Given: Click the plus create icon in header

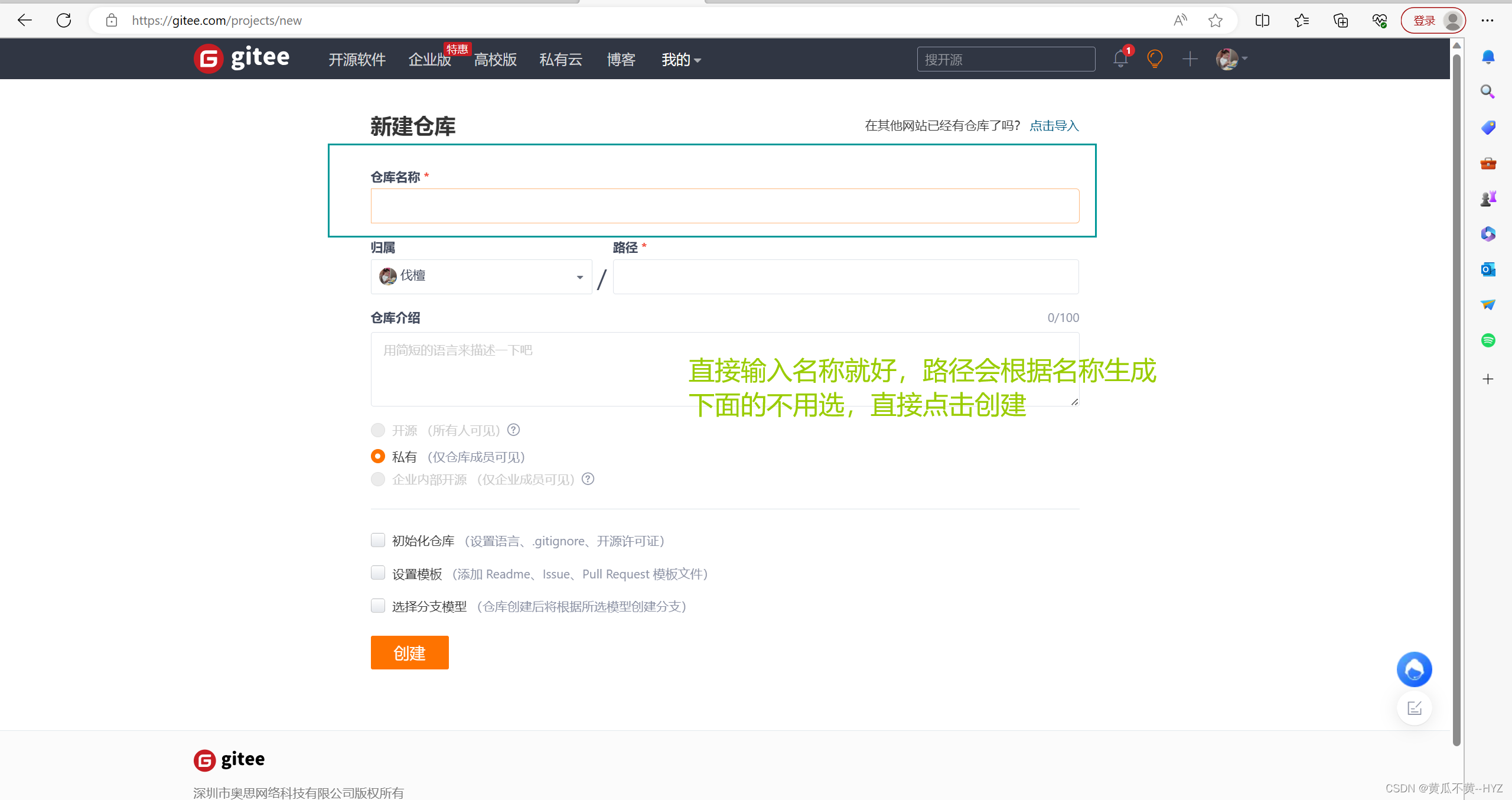Looking at the screenshot, I should (x=1190, y=59).
